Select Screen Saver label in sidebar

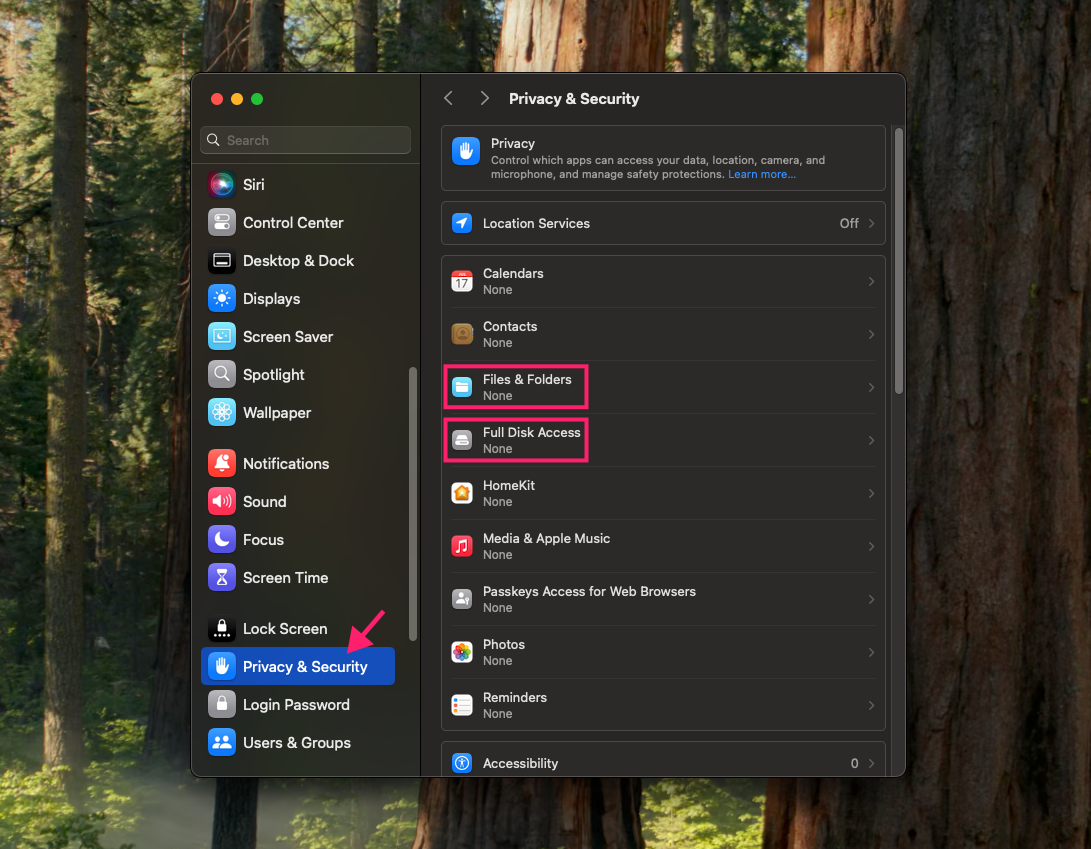coord(288,336)
